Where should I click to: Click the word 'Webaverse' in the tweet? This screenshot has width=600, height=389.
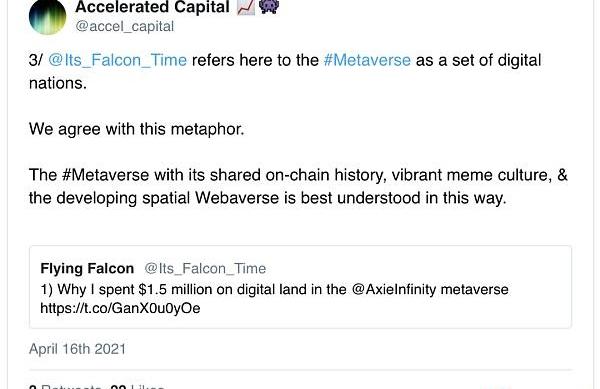(237, 198)
